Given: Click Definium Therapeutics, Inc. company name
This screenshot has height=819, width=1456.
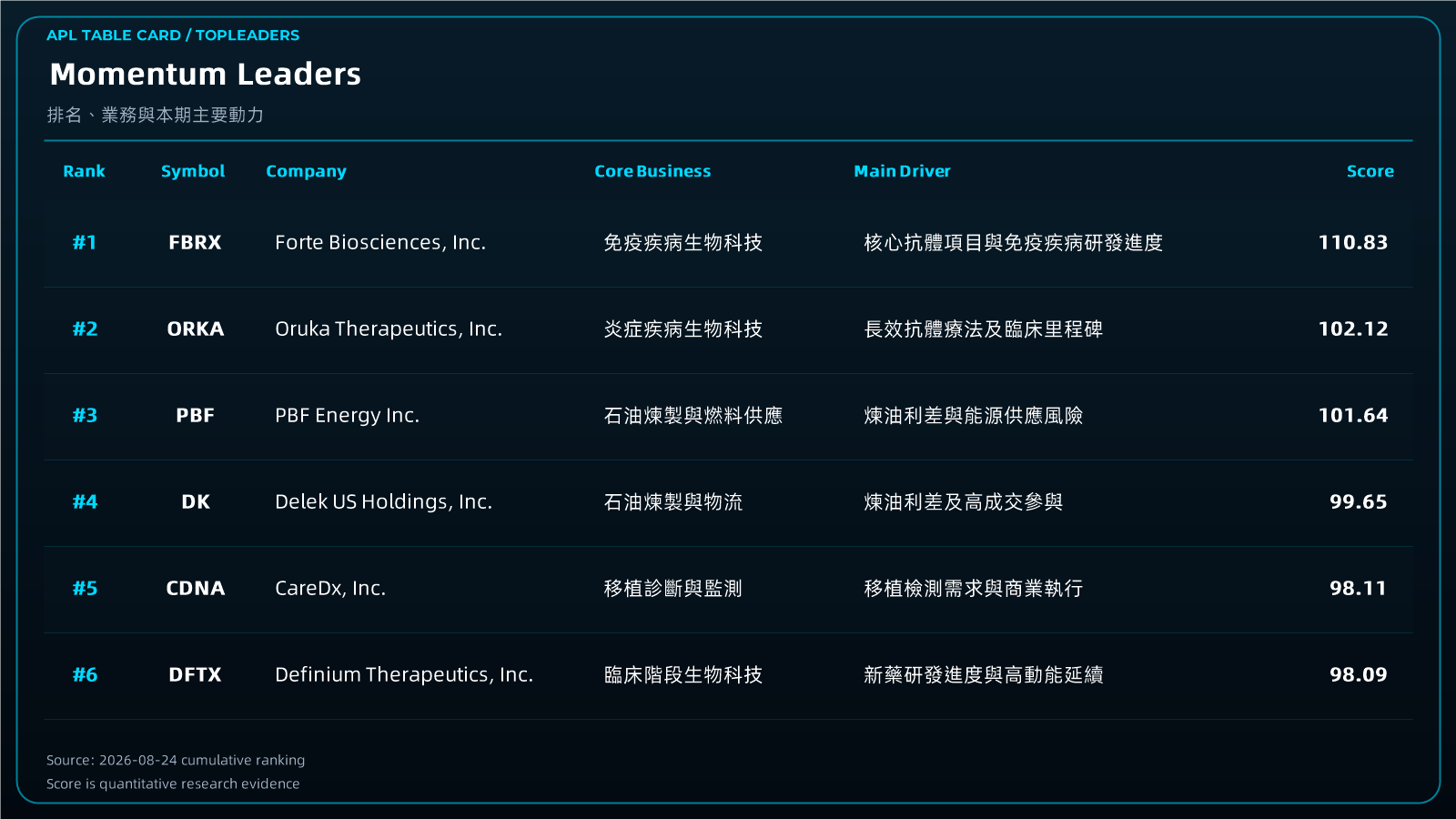Looking at the screenshot, I should coord(404,674).
